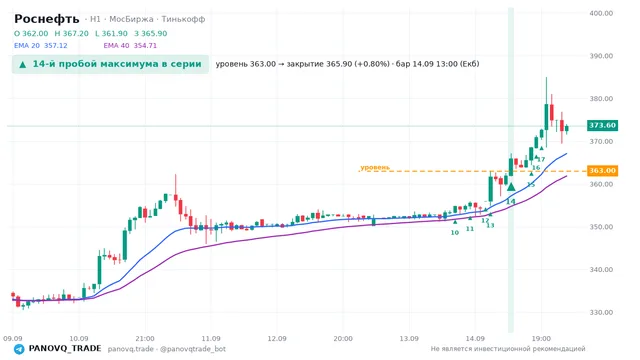Screen dimensions: 640x360
Task: Click the PANOVQ_TRADE channel name
Action: (65, 349)
